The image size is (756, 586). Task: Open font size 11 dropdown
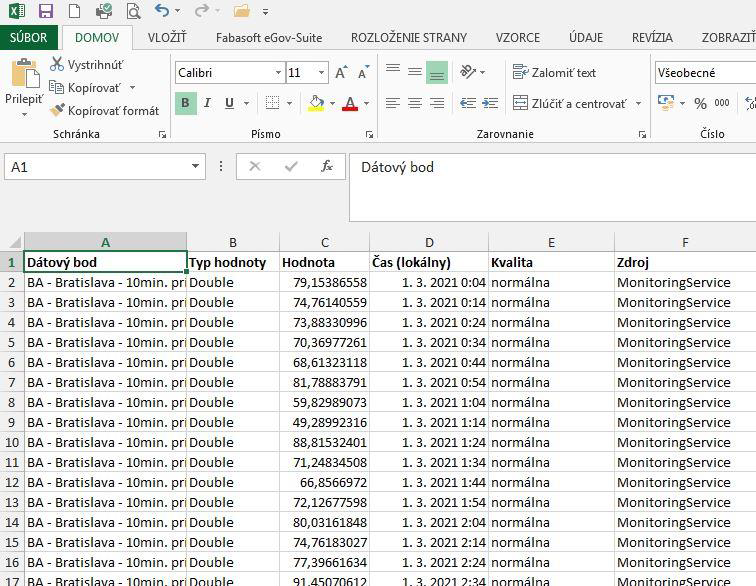click(322, 73)
